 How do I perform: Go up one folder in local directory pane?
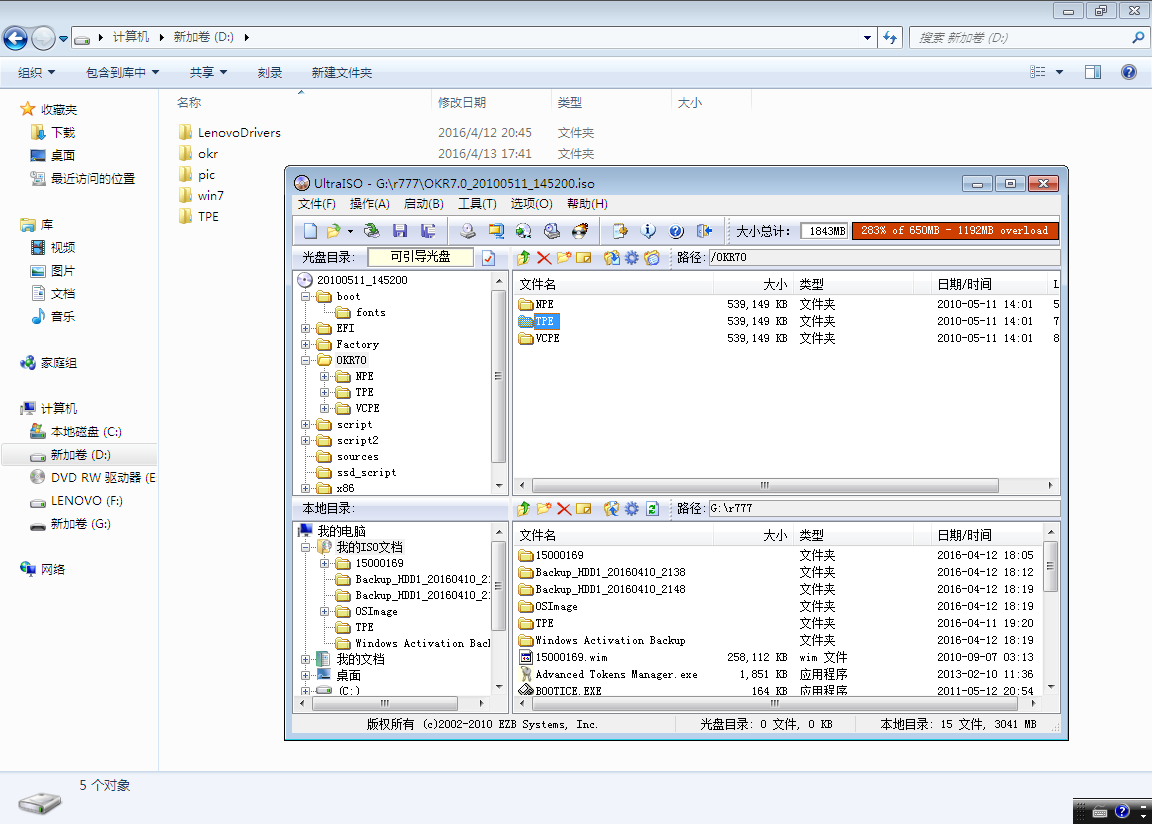click(524, 509)
